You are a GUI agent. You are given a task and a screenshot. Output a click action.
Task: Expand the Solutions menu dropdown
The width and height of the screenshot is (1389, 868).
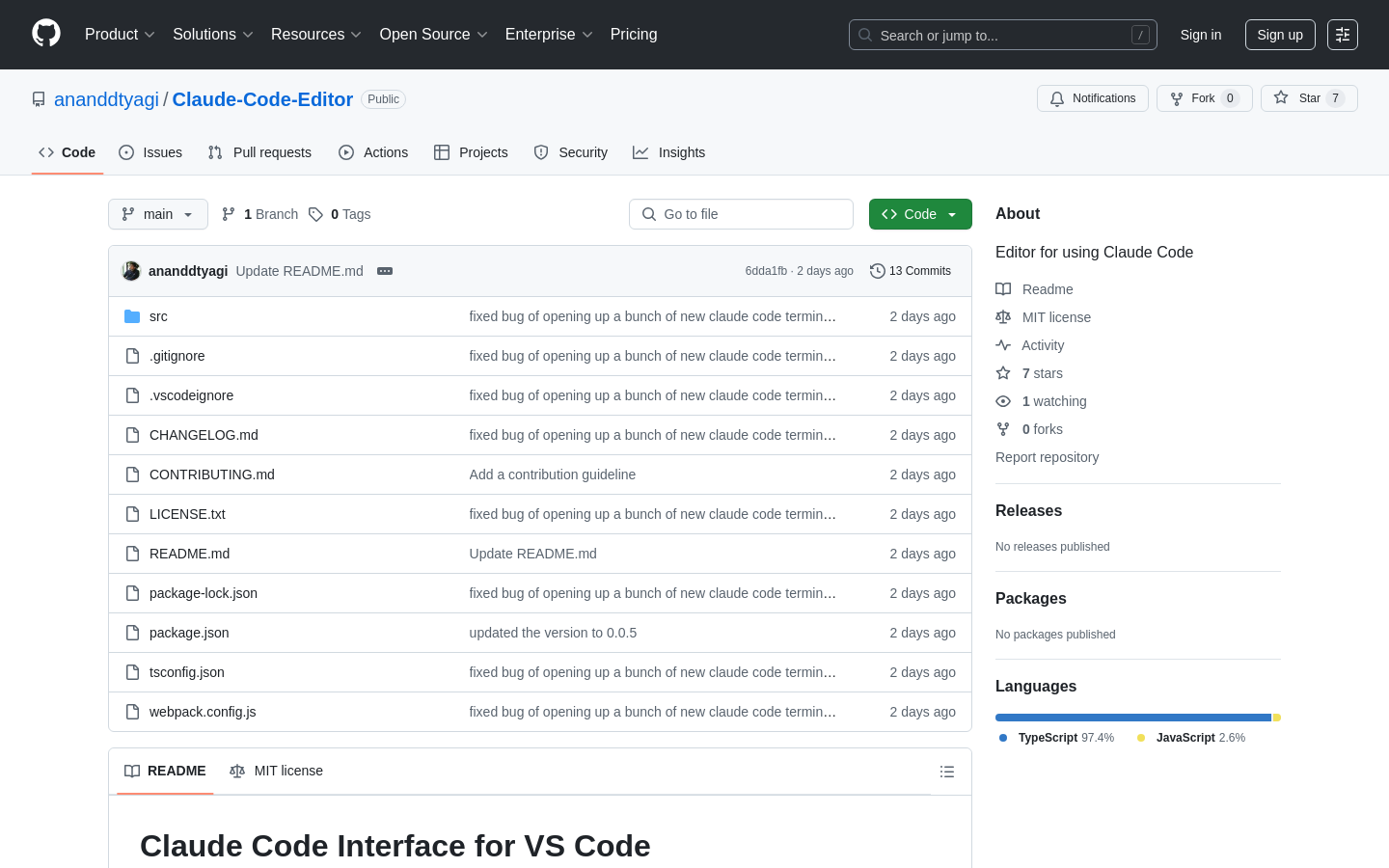click(x=213, y=35)
